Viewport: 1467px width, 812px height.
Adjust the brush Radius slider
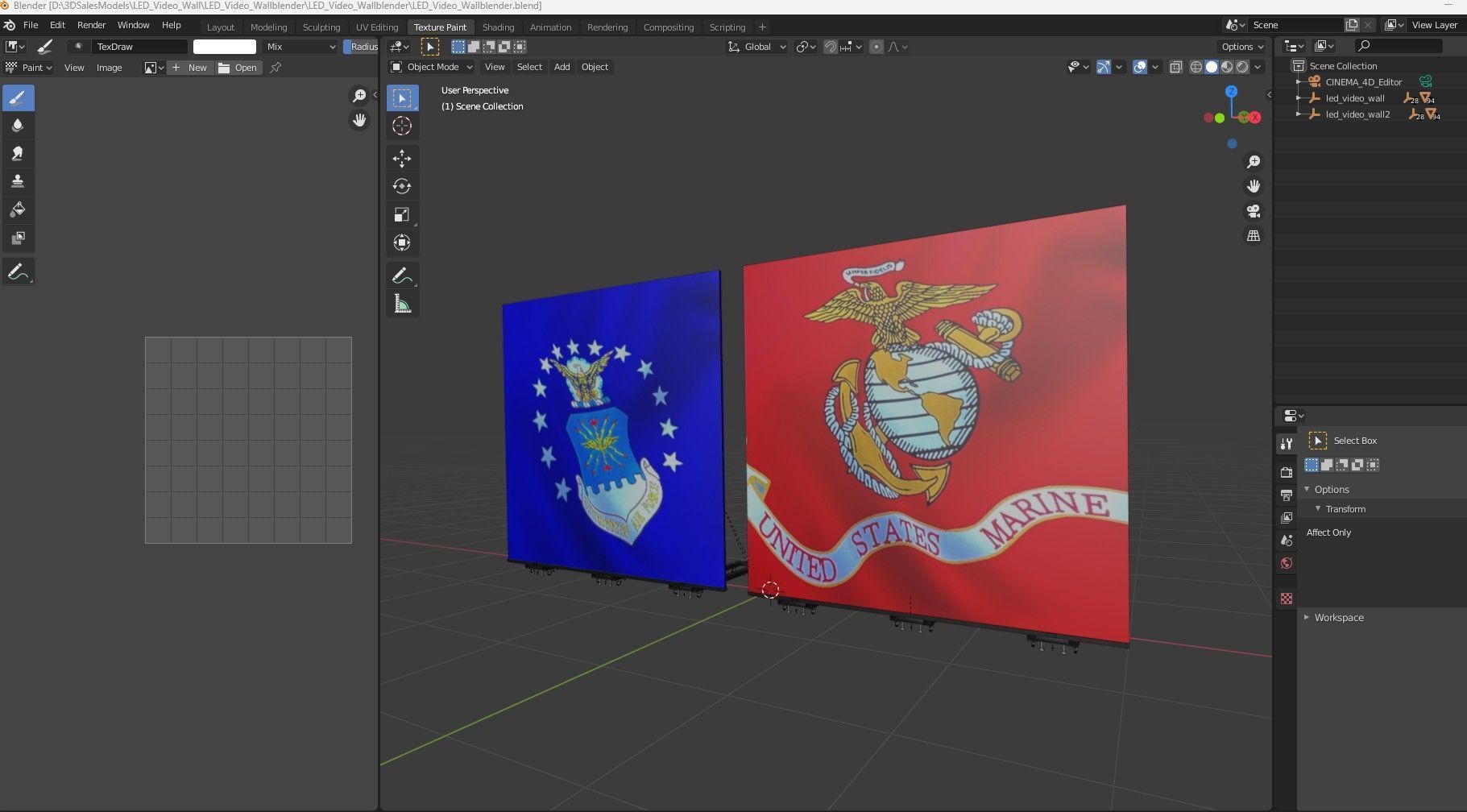tap(361, 47)
